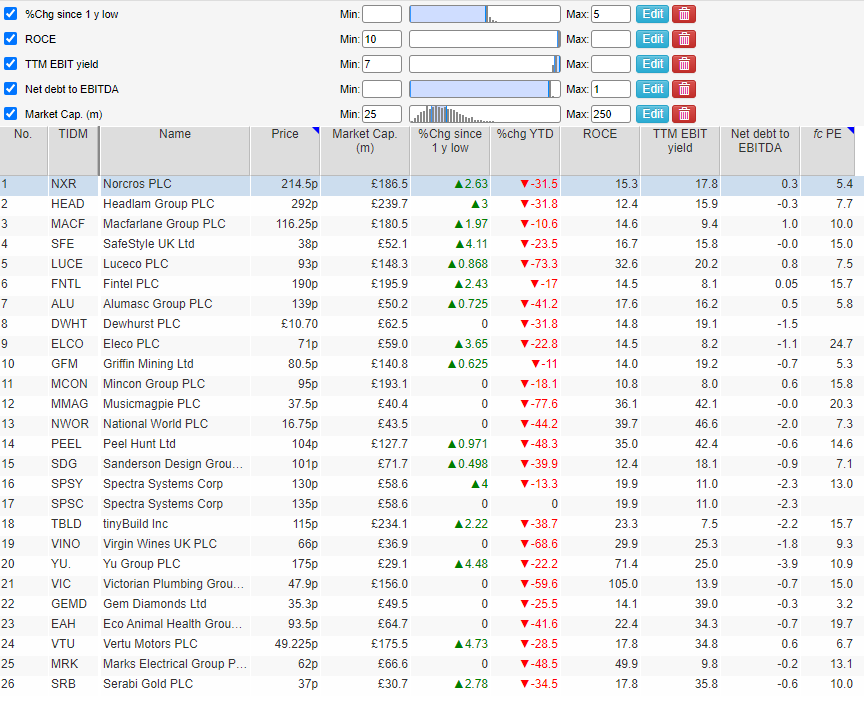Edit the Net debt to EBITDA filter

click(652, 89)
